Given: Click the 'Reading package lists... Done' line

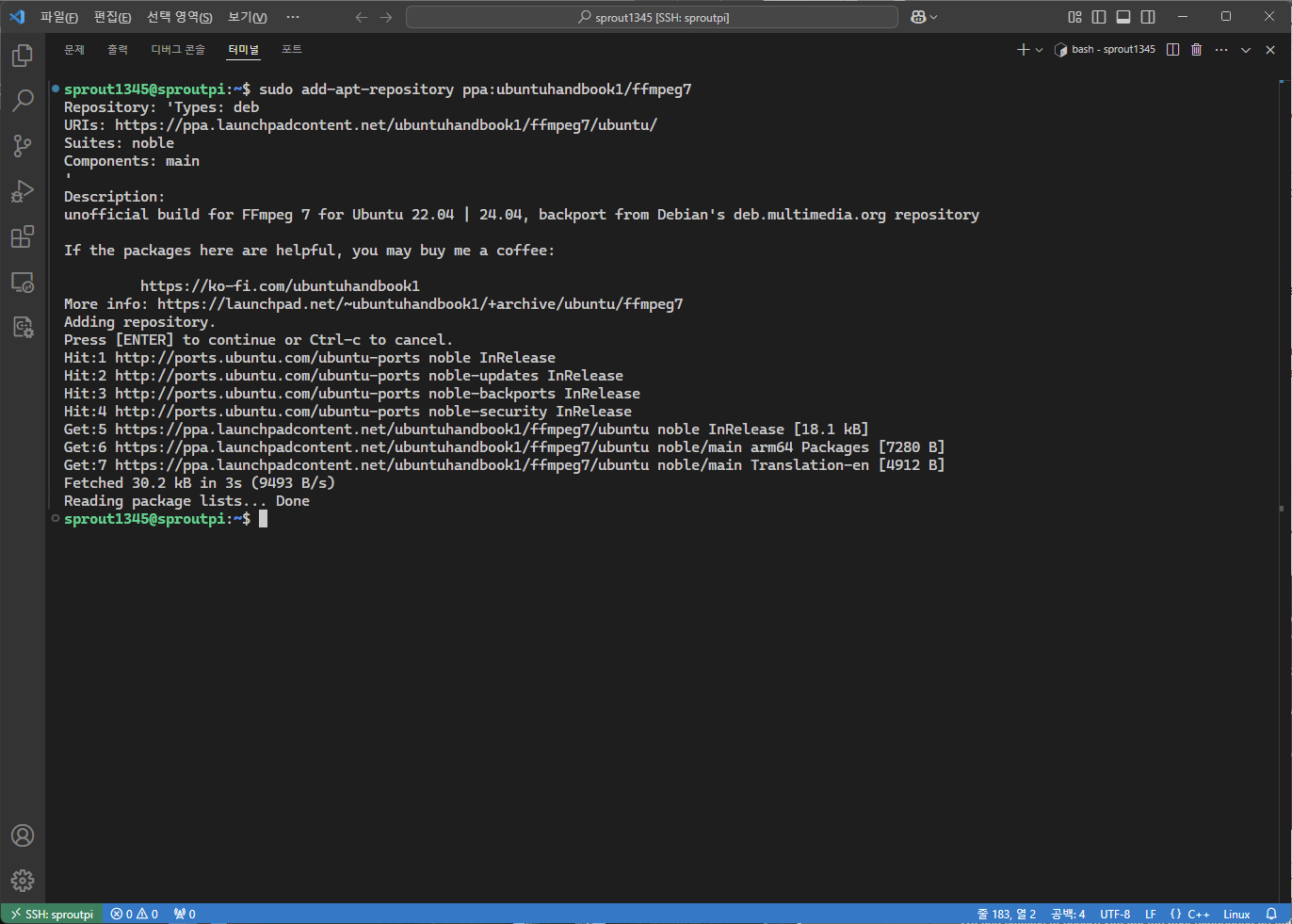Looking at the screenshot, I should pyautogui.click(x=186, y=501).
